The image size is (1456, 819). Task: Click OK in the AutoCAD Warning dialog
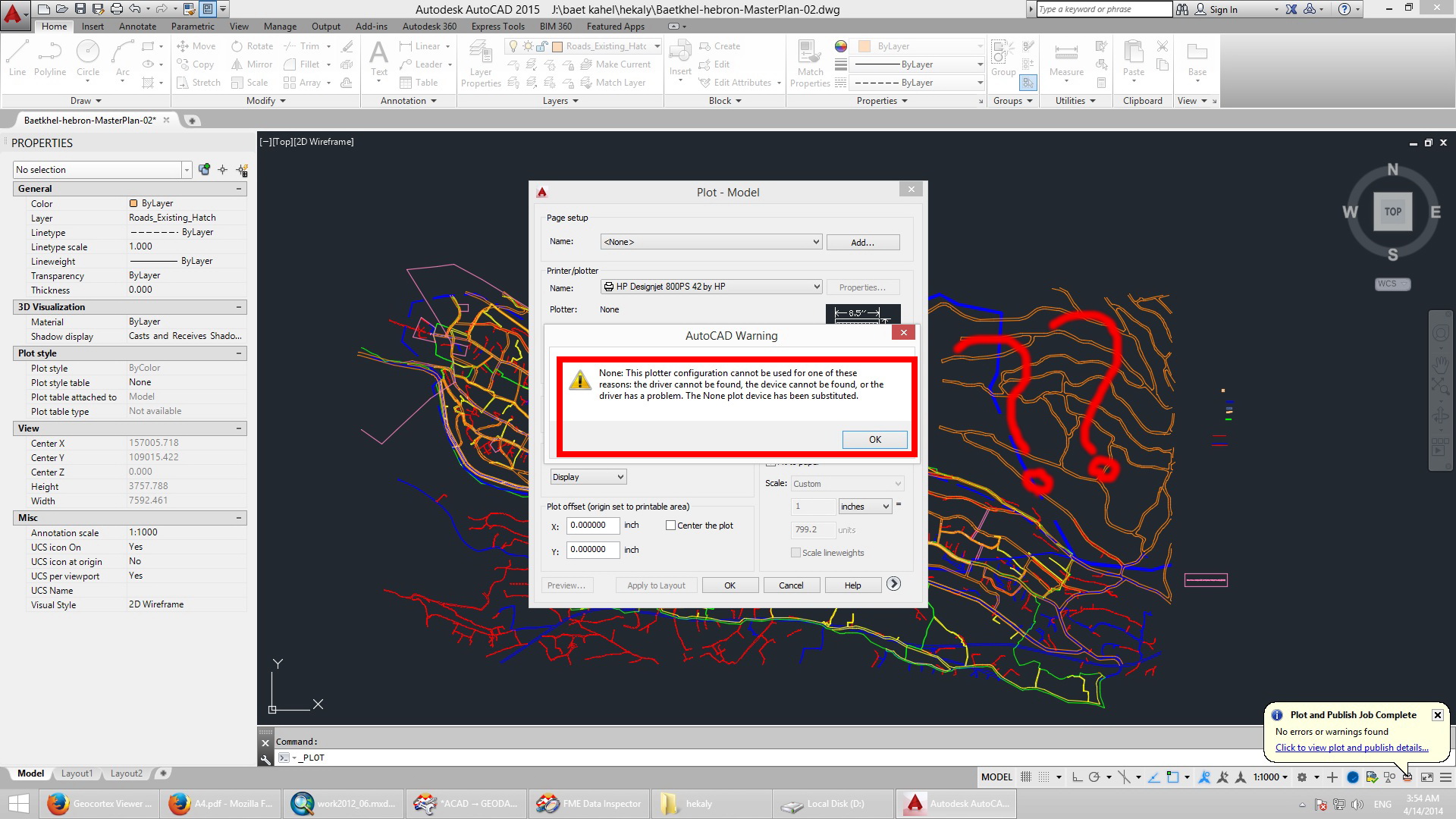click(874, 440)
